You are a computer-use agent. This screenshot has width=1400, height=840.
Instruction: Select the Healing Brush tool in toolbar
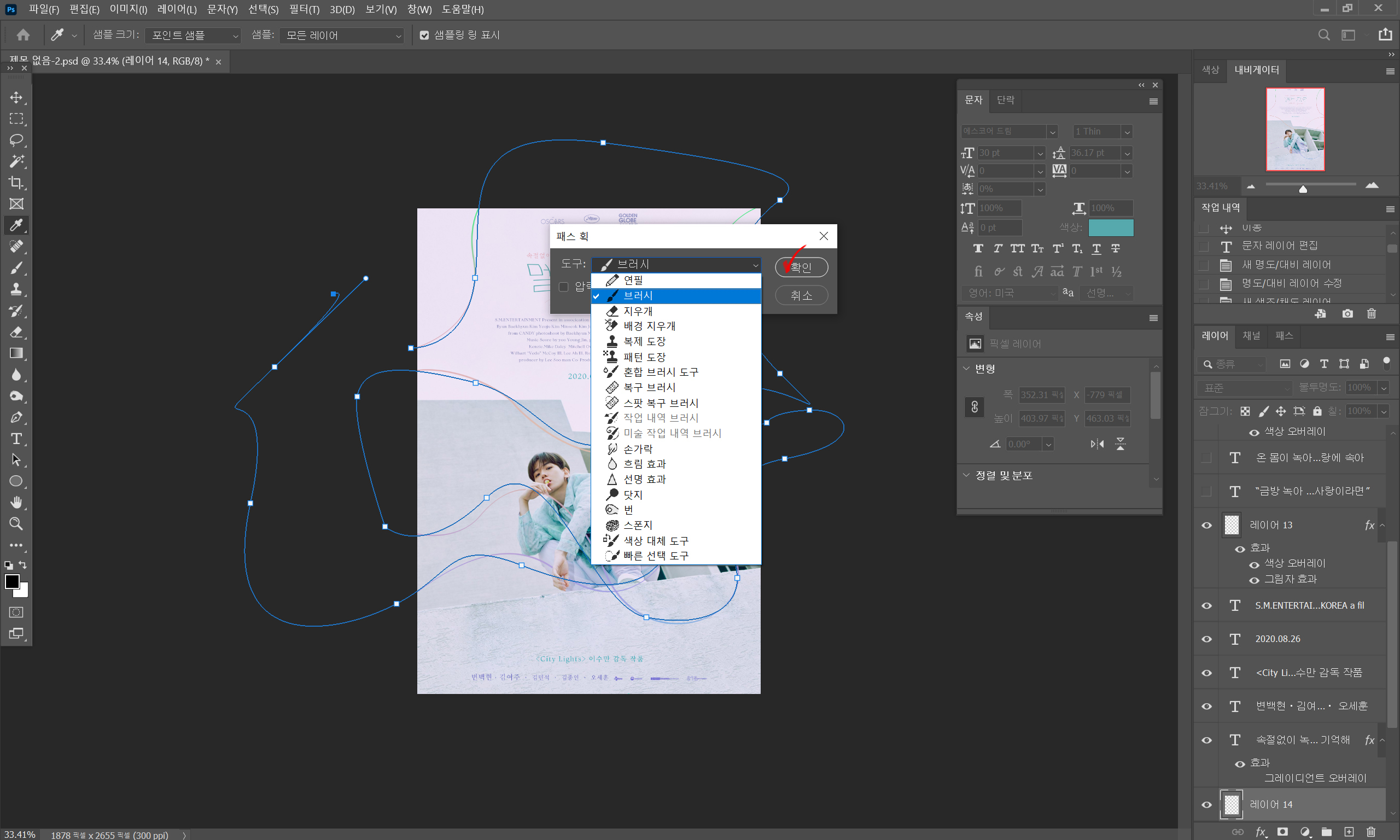click(16, 246)
